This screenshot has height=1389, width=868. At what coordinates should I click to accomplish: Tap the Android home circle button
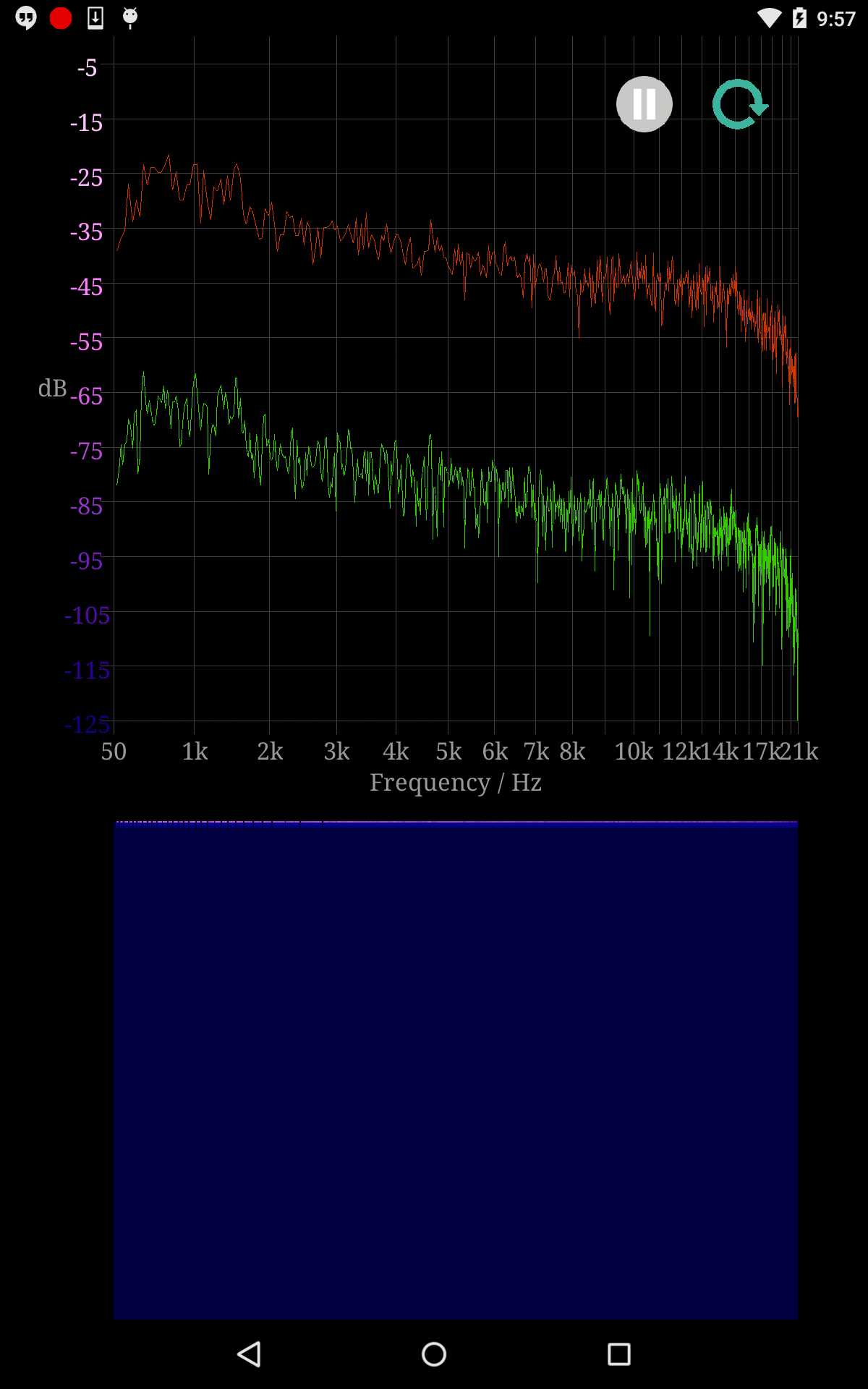(x=434, y=1354)
